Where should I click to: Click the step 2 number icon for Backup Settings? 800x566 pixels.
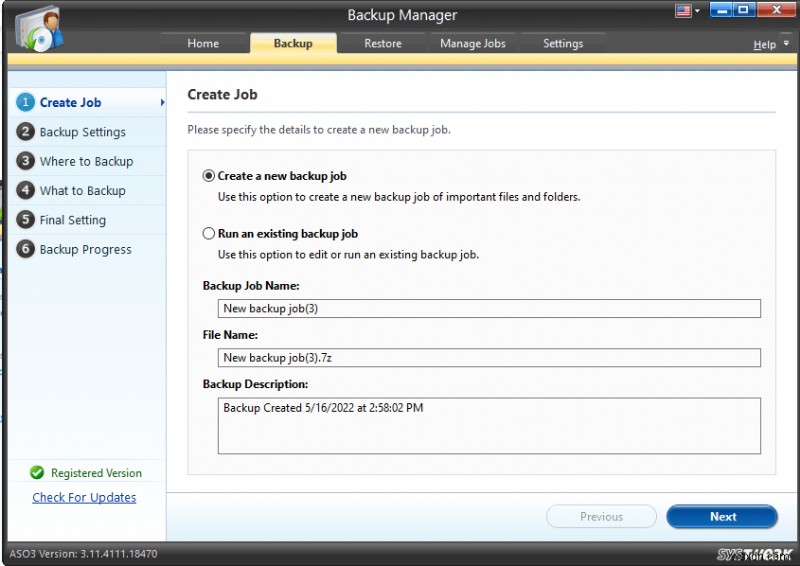point(25,132)
